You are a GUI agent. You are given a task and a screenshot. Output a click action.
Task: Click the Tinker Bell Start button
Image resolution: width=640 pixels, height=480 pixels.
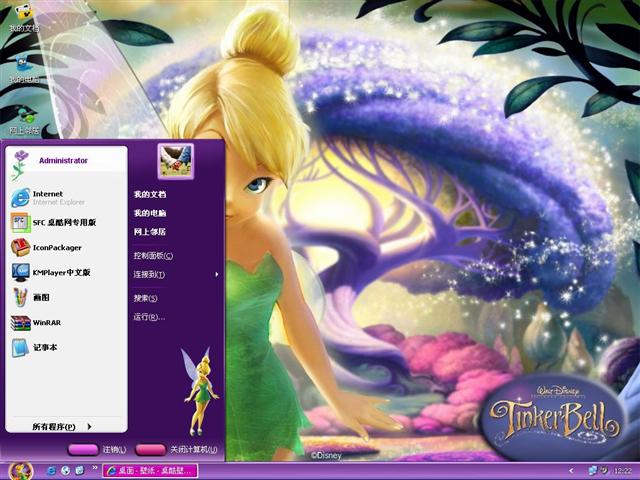[x=20, y=471]
